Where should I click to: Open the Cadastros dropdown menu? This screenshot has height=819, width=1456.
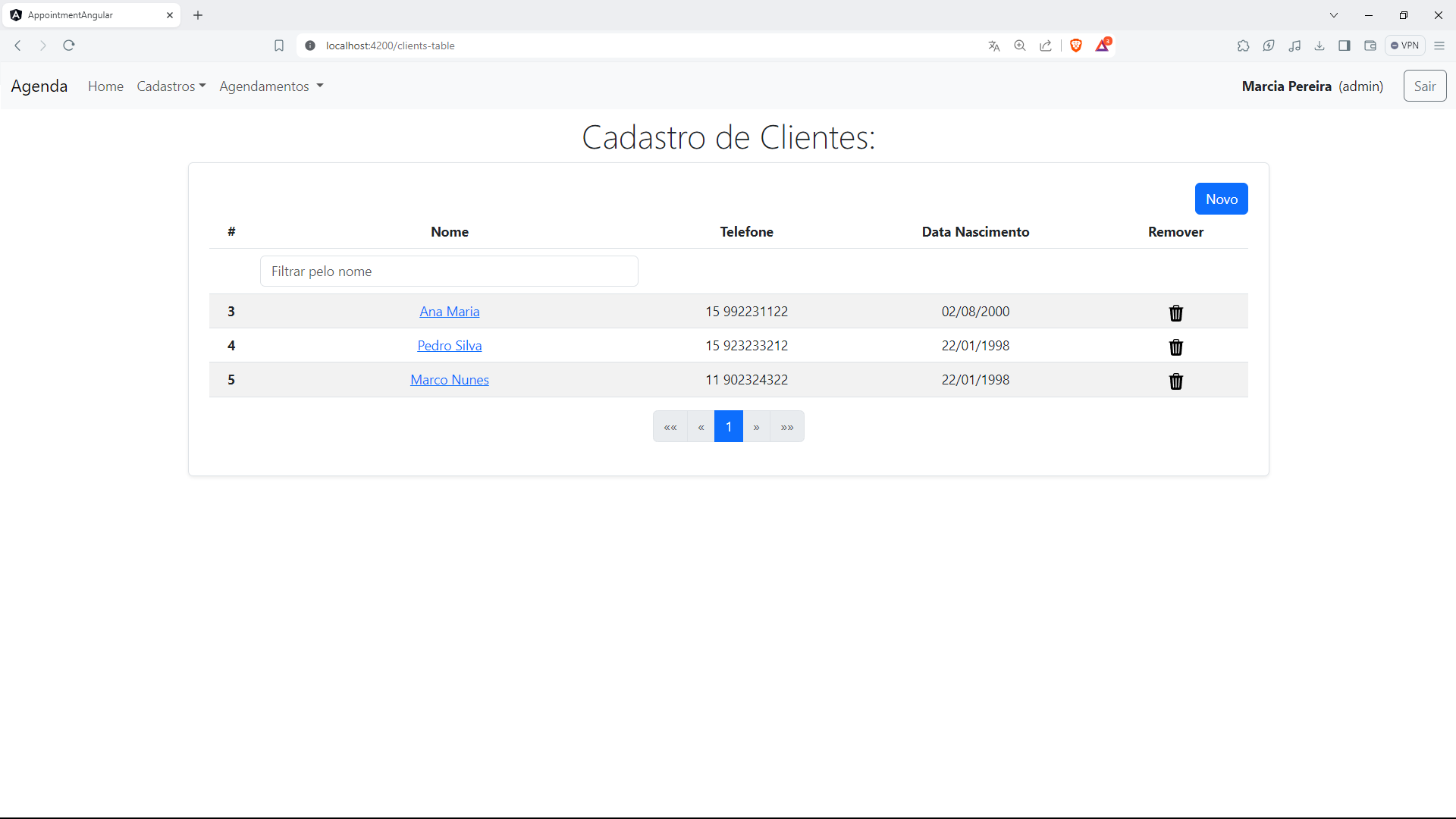(170, 86)
